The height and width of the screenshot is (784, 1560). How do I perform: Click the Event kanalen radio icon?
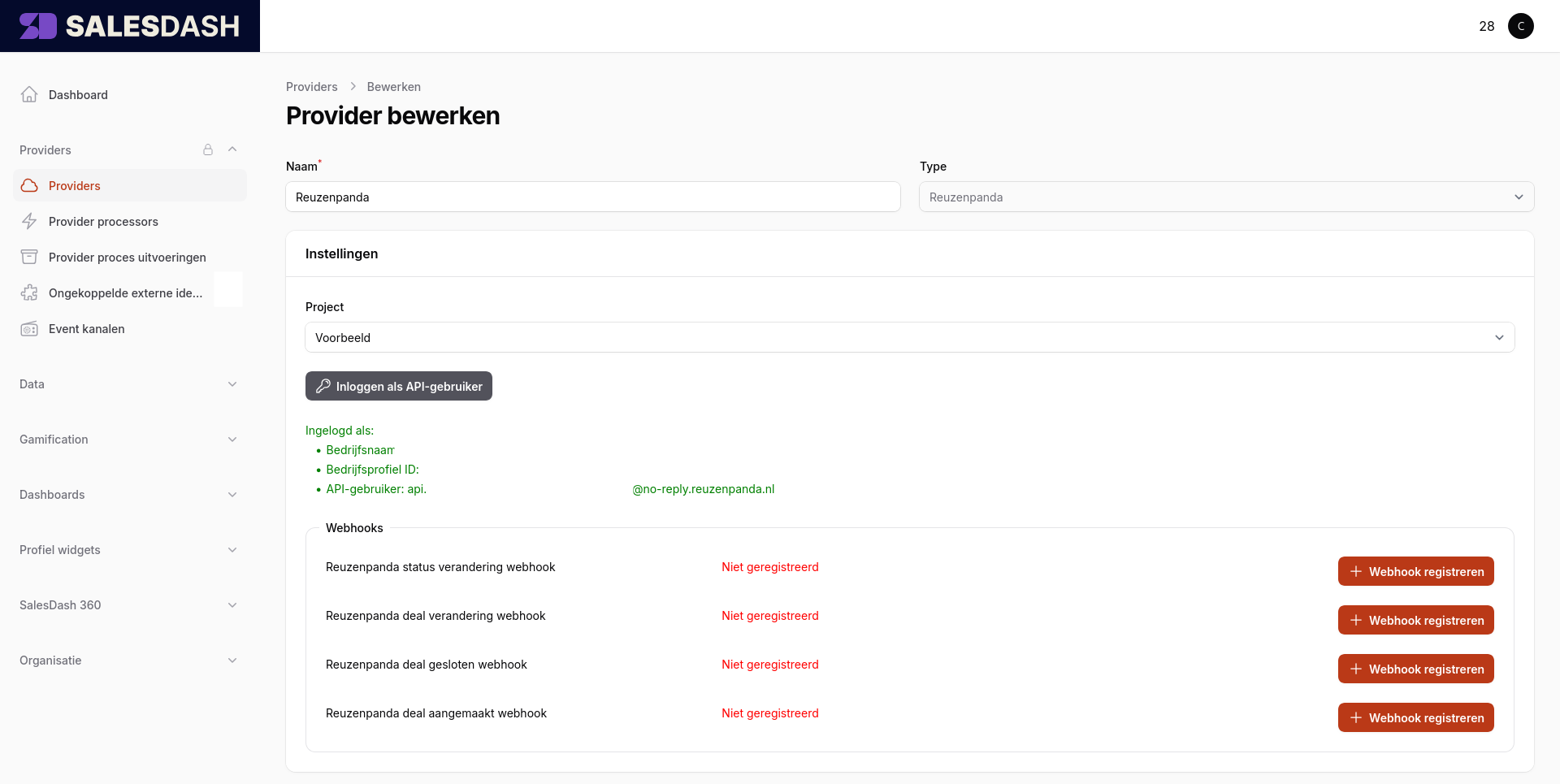(29, 328)
